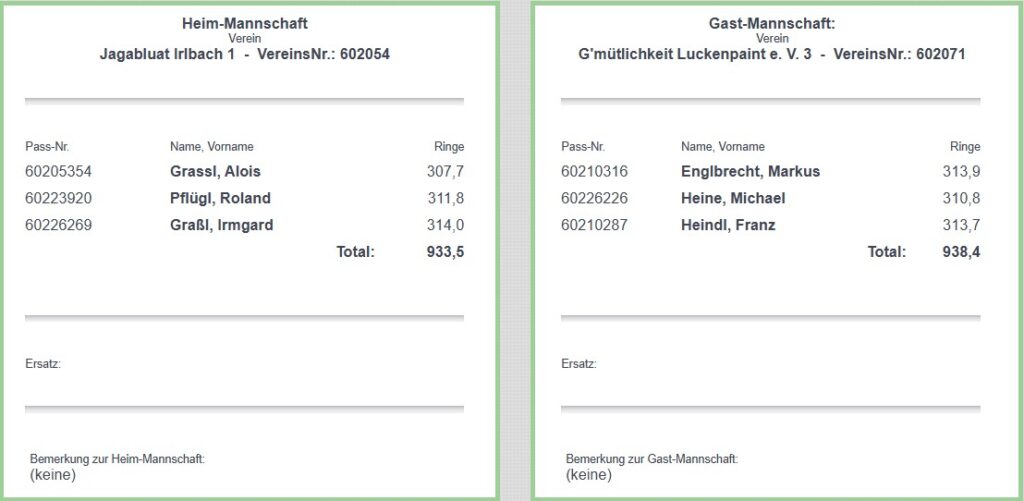Click Markus Englbrecht's score 313,9
Screen dimensions: 1024x501
pyautogui.click(x=961, y=171)
